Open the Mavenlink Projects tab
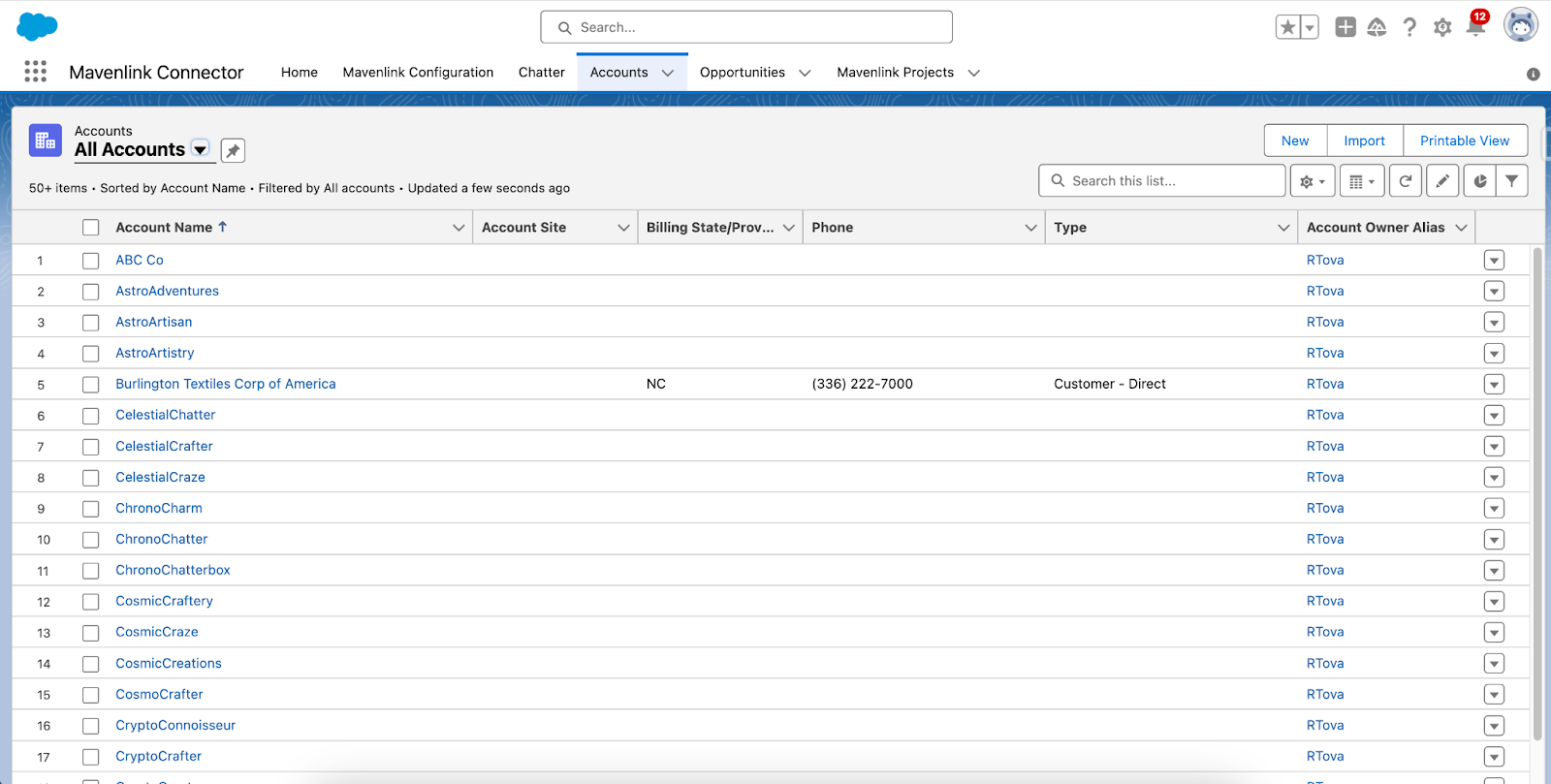Image resolution: width=1551 pixels, height=784 pixels. coord(896,73)
